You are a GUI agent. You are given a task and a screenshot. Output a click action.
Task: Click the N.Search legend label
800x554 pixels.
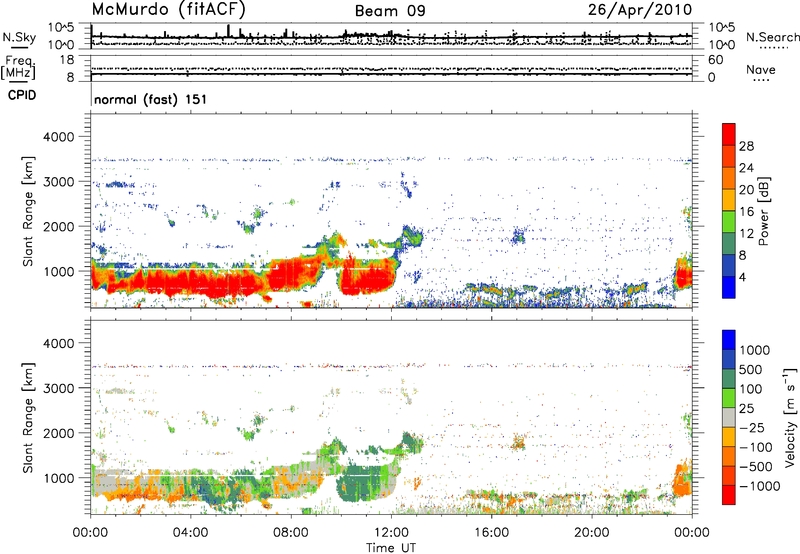[x=772, y=37]
